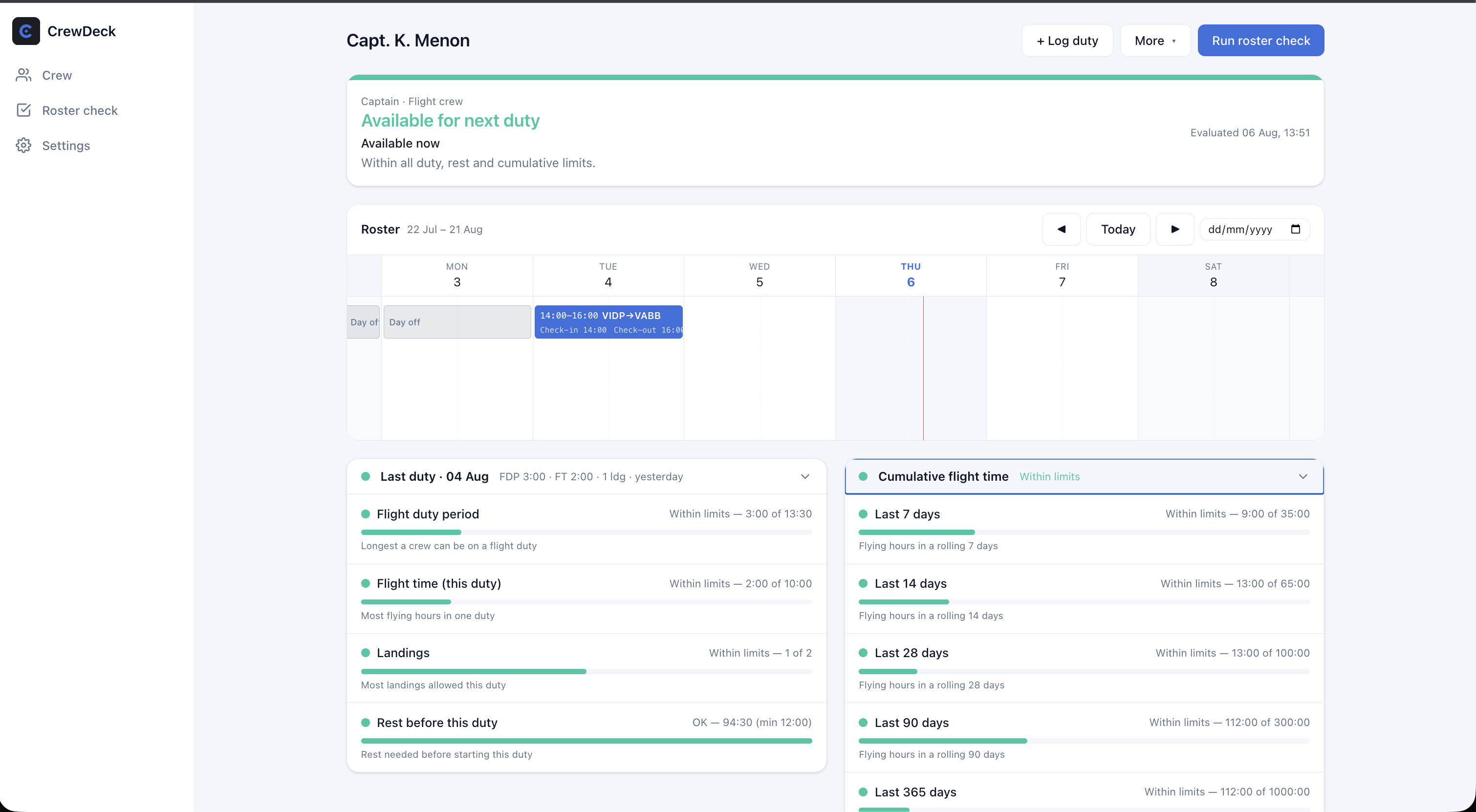Collapse Cumulative flight time chevron
The width and height of the screenshot is (1476, 812).
(1303, 476)
